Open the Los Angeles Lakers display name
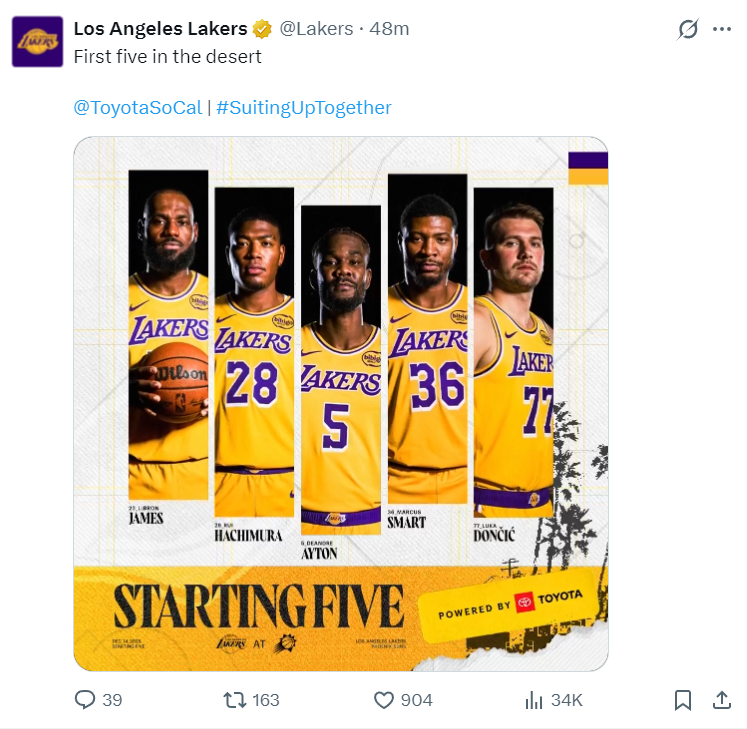The height and width of the screenshot is (729, 747). coord(160,28)
